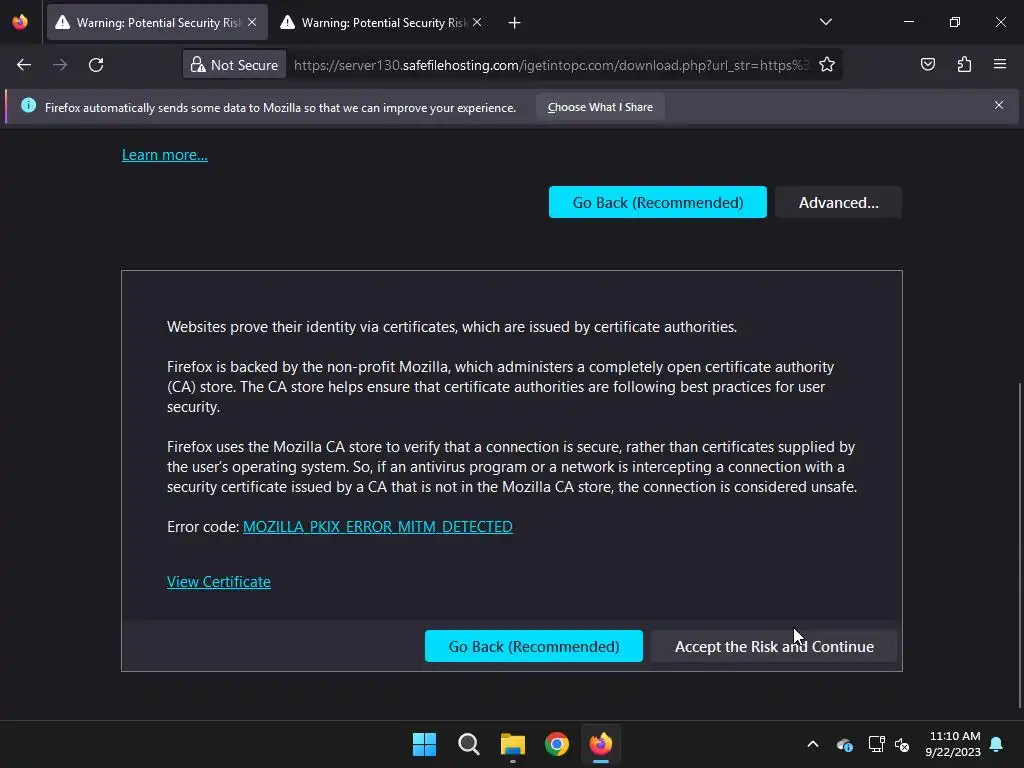Click upper Go Back (Recommended) button
This screenshot has height=768, width=1024.
658,202
